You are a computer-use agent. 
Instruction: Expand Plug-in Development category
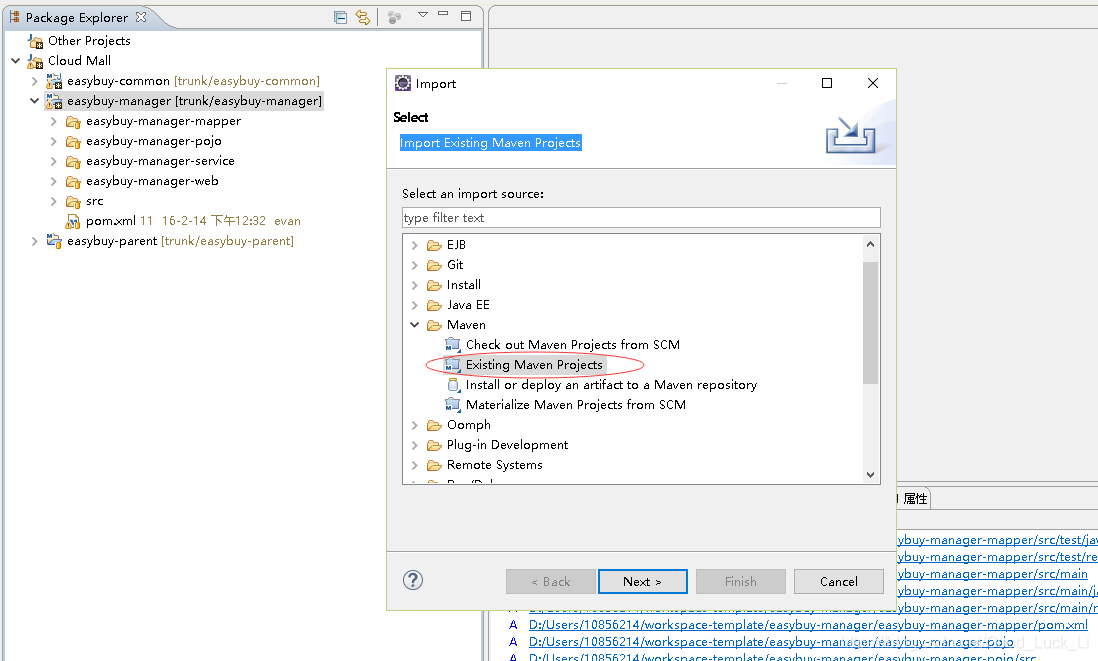pos(415,445)
